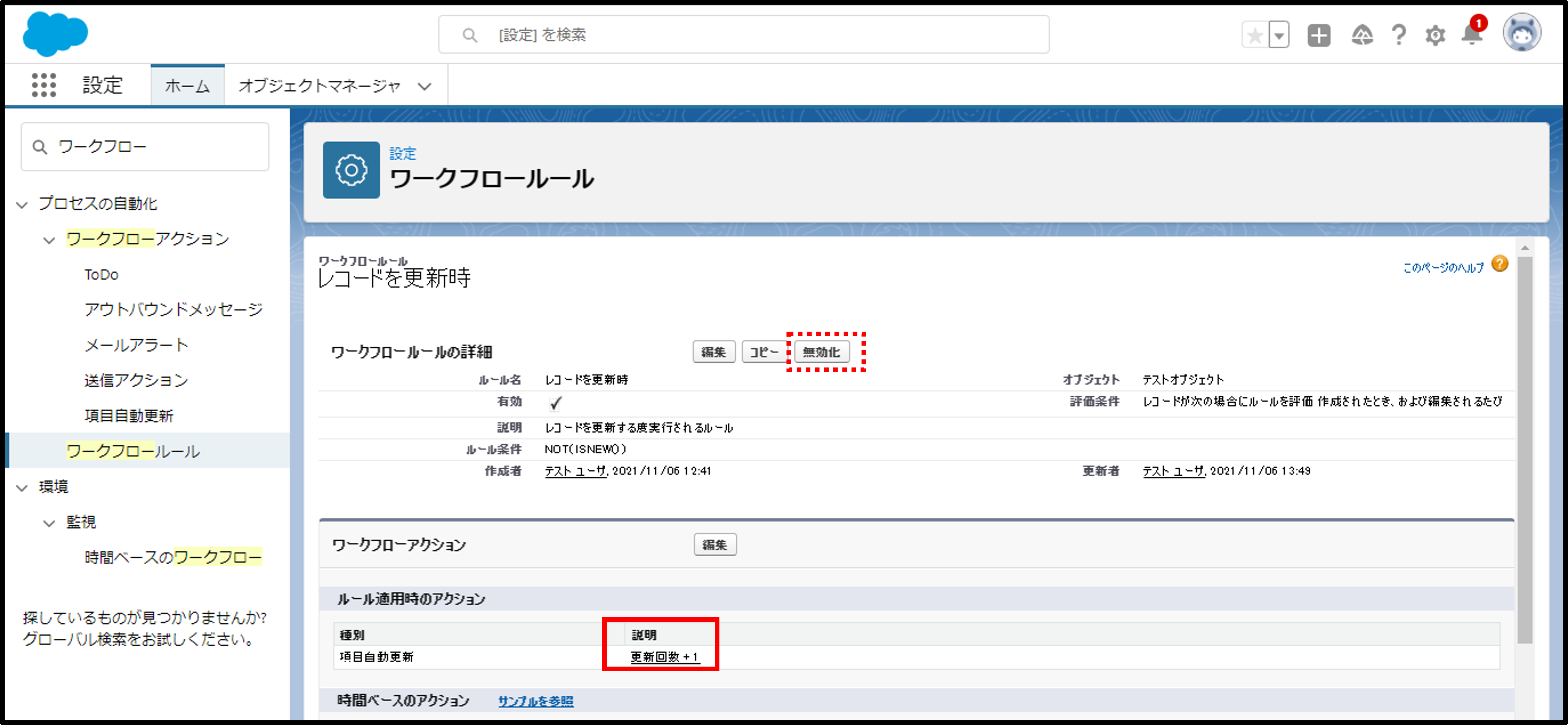Screen dimensions: 1568x725
Task: Open the global actions plus icon
Action: pyautogui.click(x=1318, y=35)
